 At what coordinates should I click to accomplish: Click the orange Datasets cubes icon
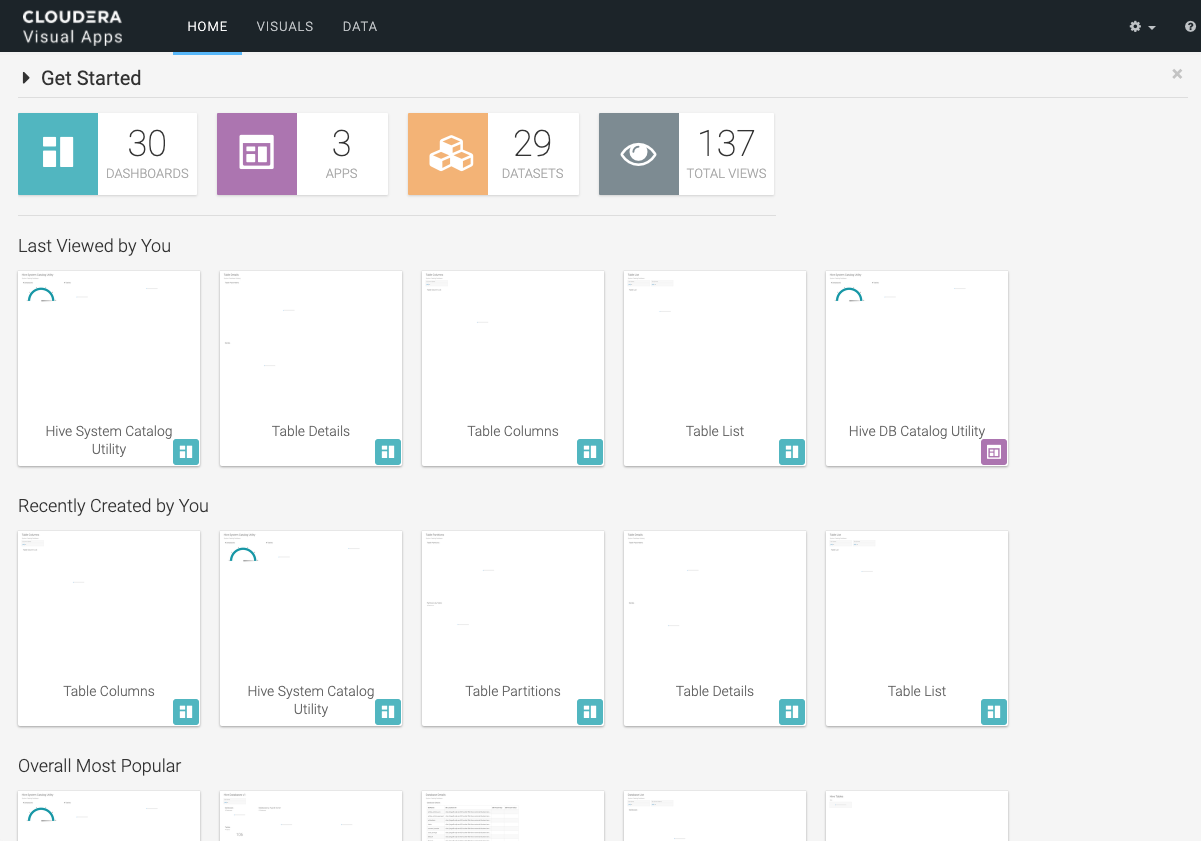pos(448,154)
